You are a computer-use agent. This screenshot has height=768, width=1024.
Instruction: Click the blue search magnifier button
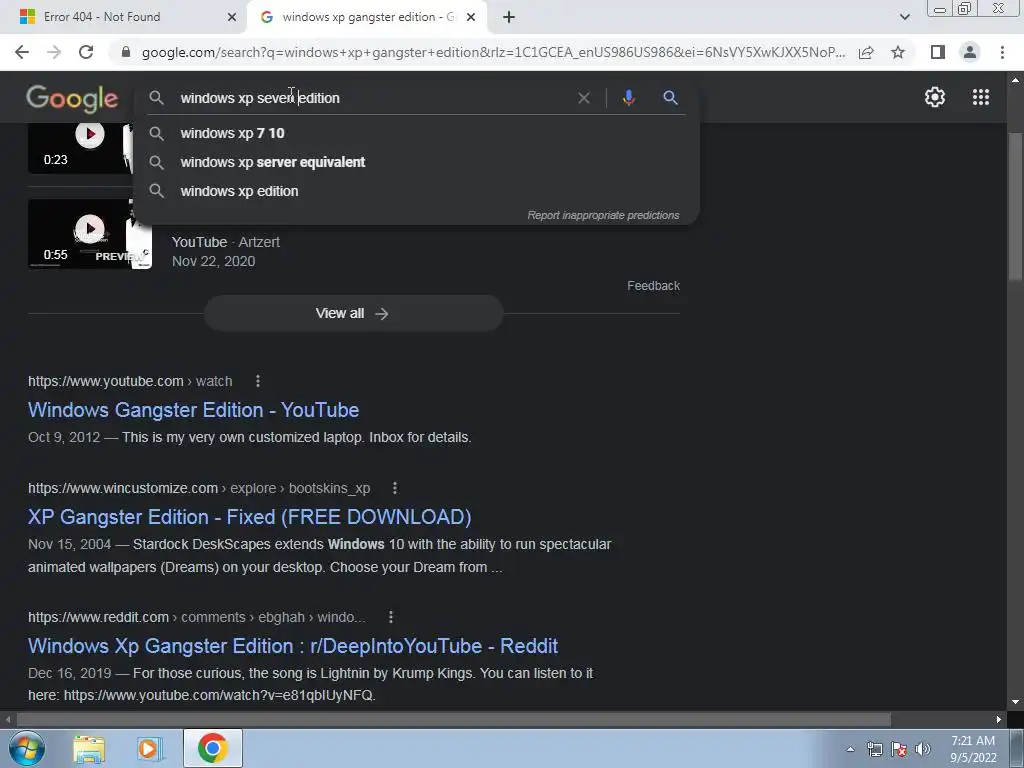coord(670,98)
